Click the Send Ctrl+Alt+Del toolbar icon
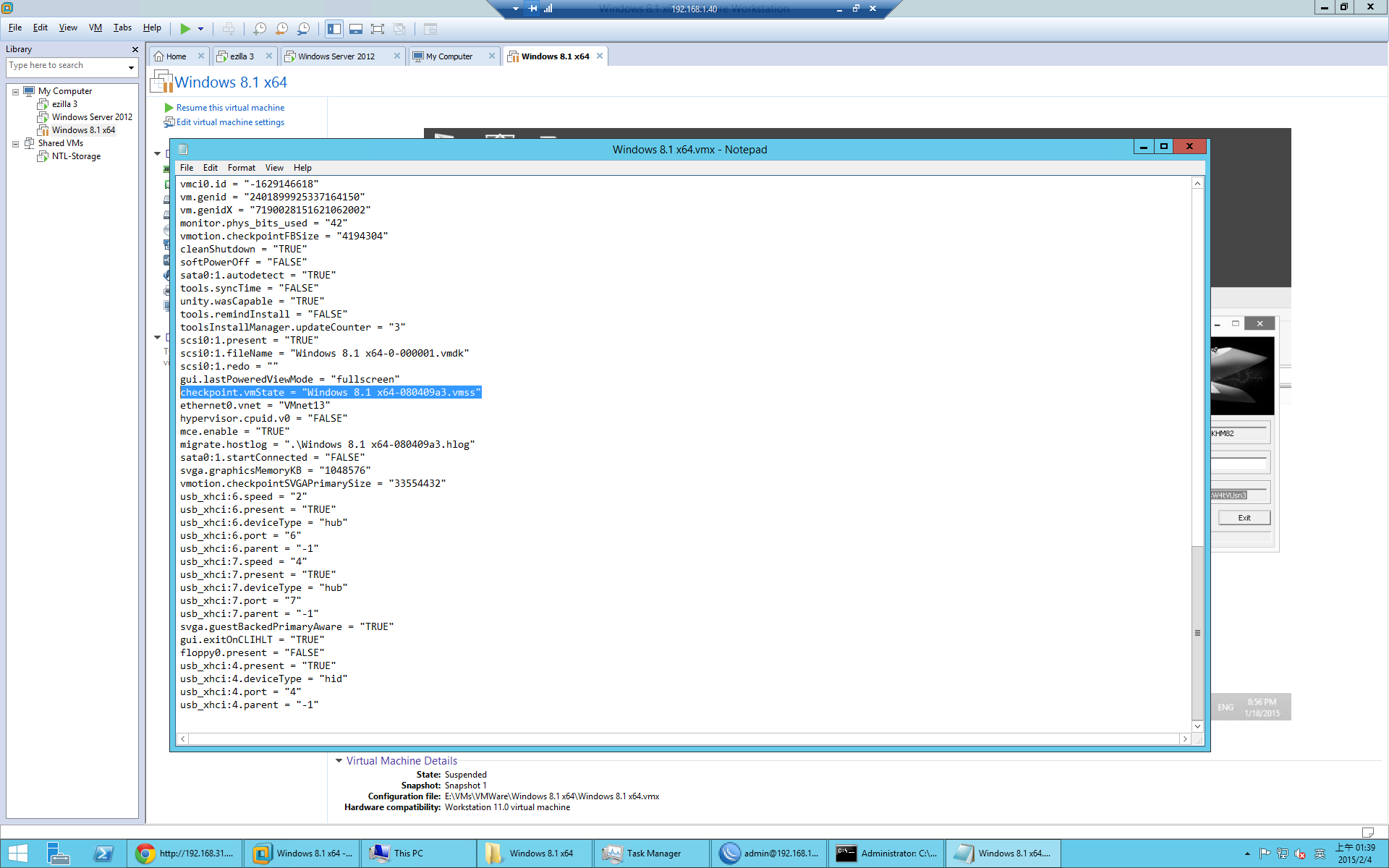This screenshot has width=1389, height=868. [x=229, y=29]
